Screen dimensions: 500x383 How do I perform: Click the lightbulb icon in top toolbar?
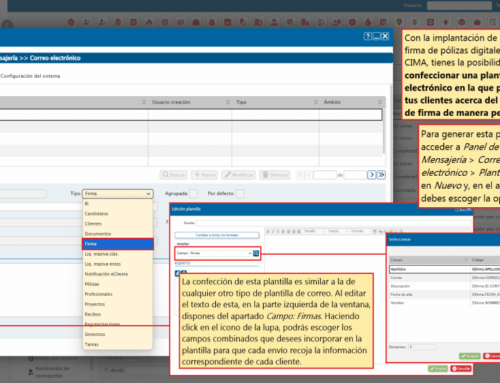click(x=446, y=22)
